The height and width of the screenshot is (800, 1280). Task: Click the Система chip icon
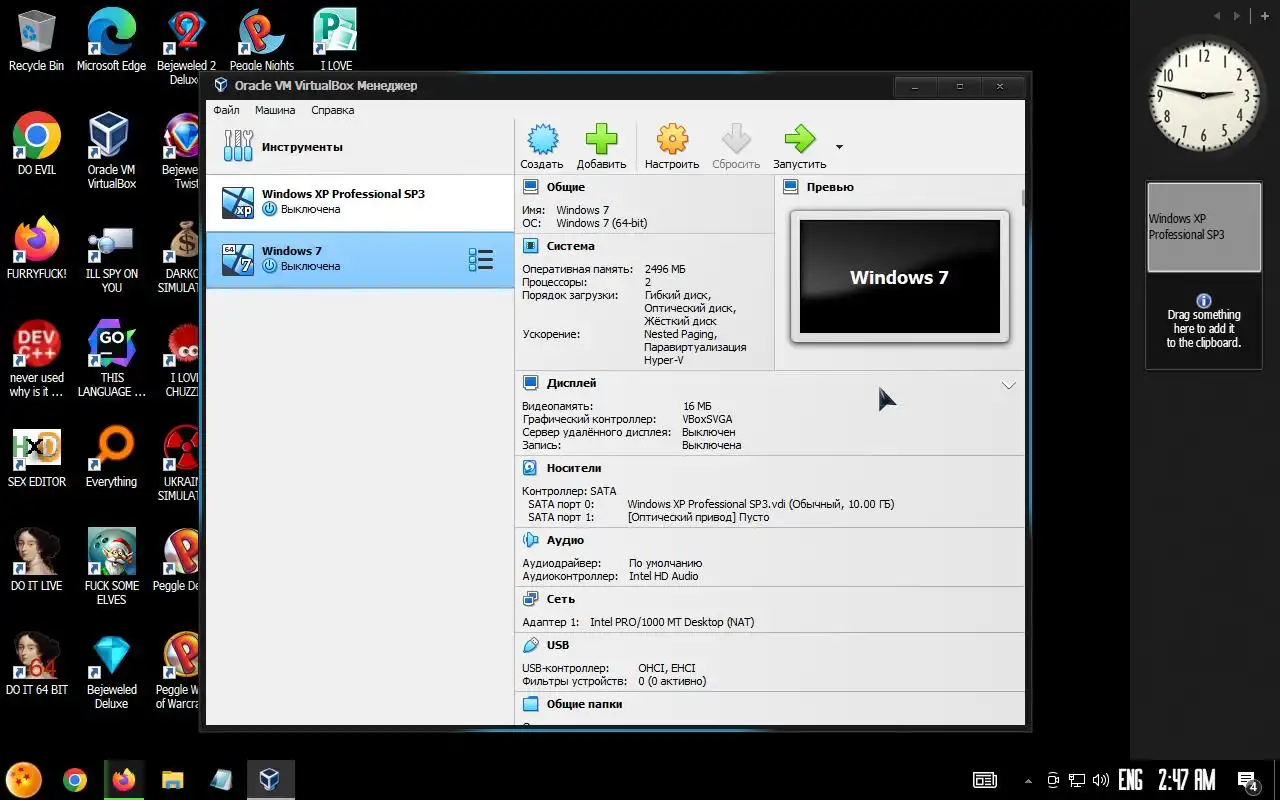[x=530, y=246]
